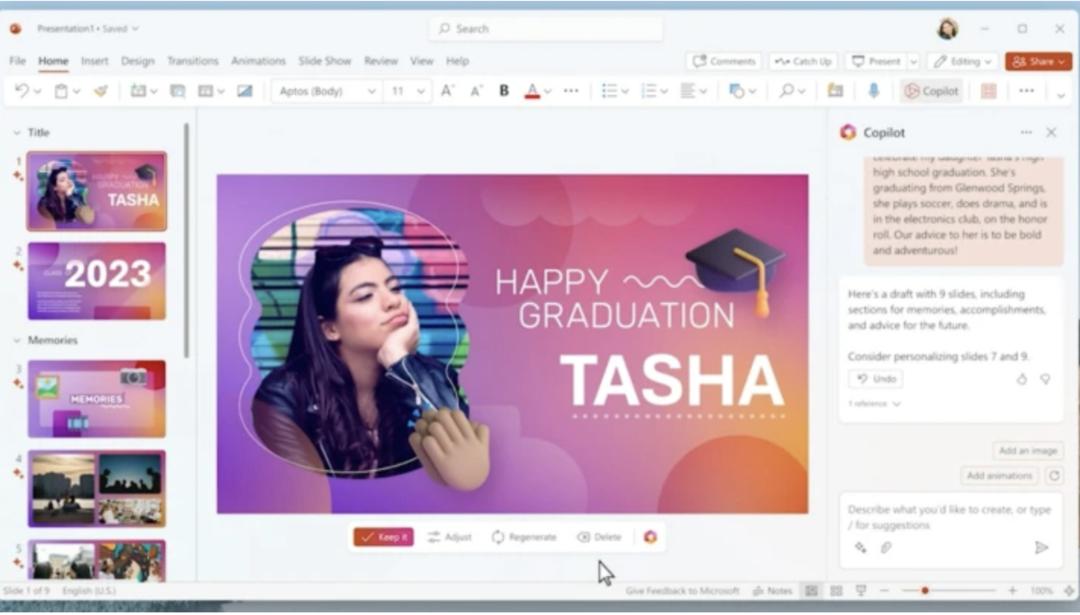Toggle bold formatting
This screenshot has height=615, width=1080.
tap(504, 91)
